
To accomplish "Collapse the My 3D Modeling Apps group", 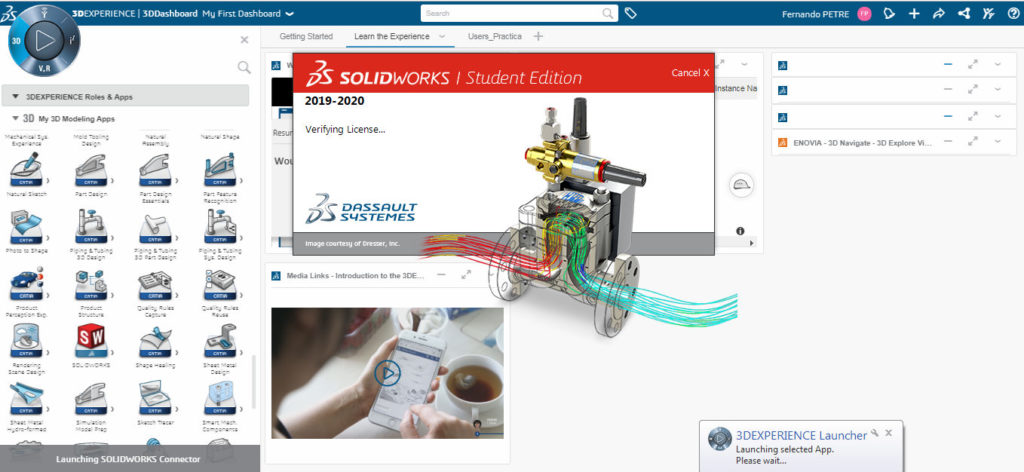I will [x=16, y=119].
